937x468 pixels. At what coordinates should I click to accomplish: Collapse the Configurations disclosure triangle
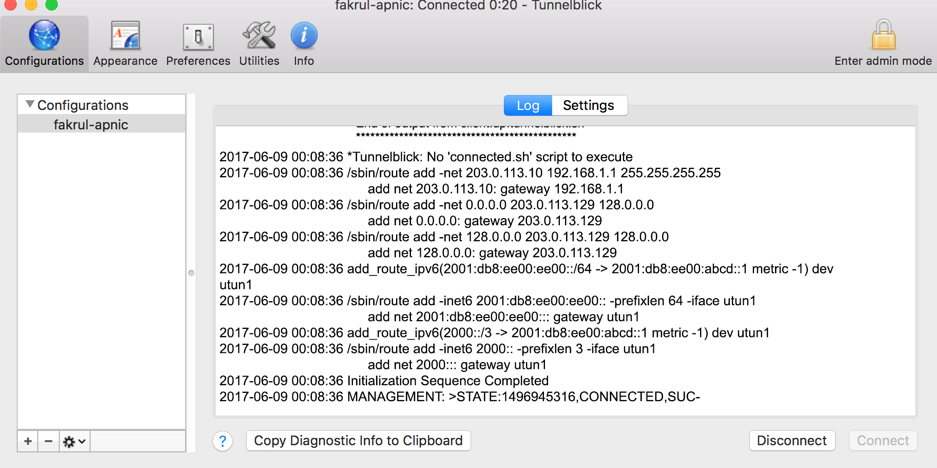click(x=30, y=105)
